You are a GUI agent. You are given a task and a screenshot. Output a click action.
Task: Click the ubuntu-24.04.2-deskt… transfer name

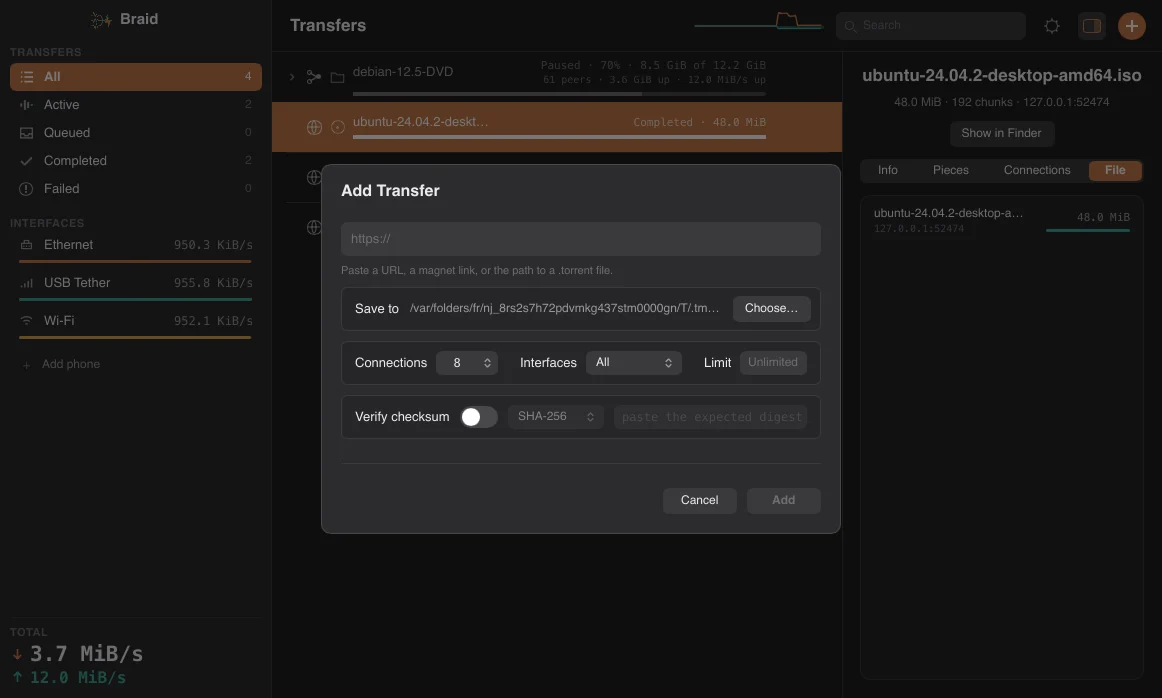pyautogui.click(x=420, y=122)
